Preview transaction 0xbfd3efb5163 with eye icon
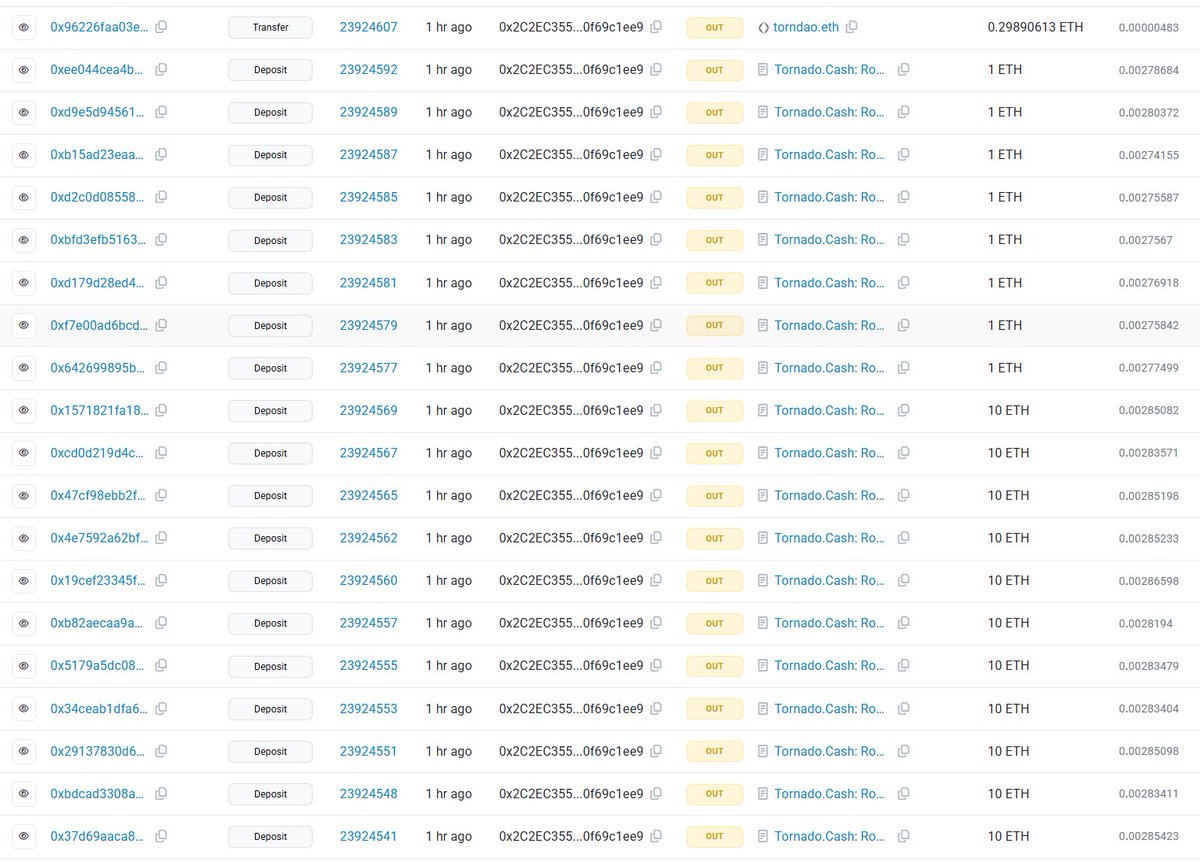 click(24, 240)
